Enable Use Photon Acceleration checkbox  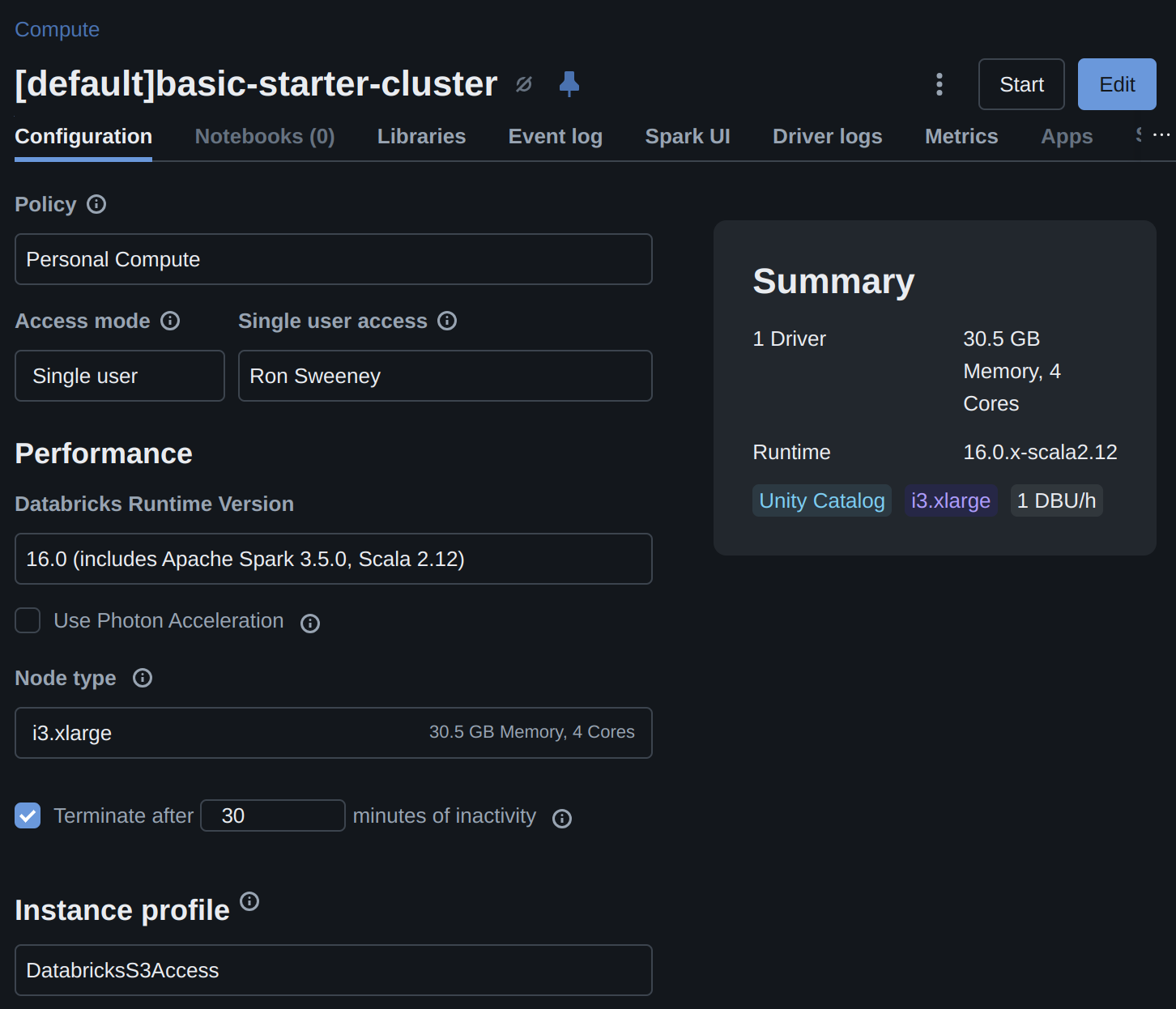click(28, 621)
